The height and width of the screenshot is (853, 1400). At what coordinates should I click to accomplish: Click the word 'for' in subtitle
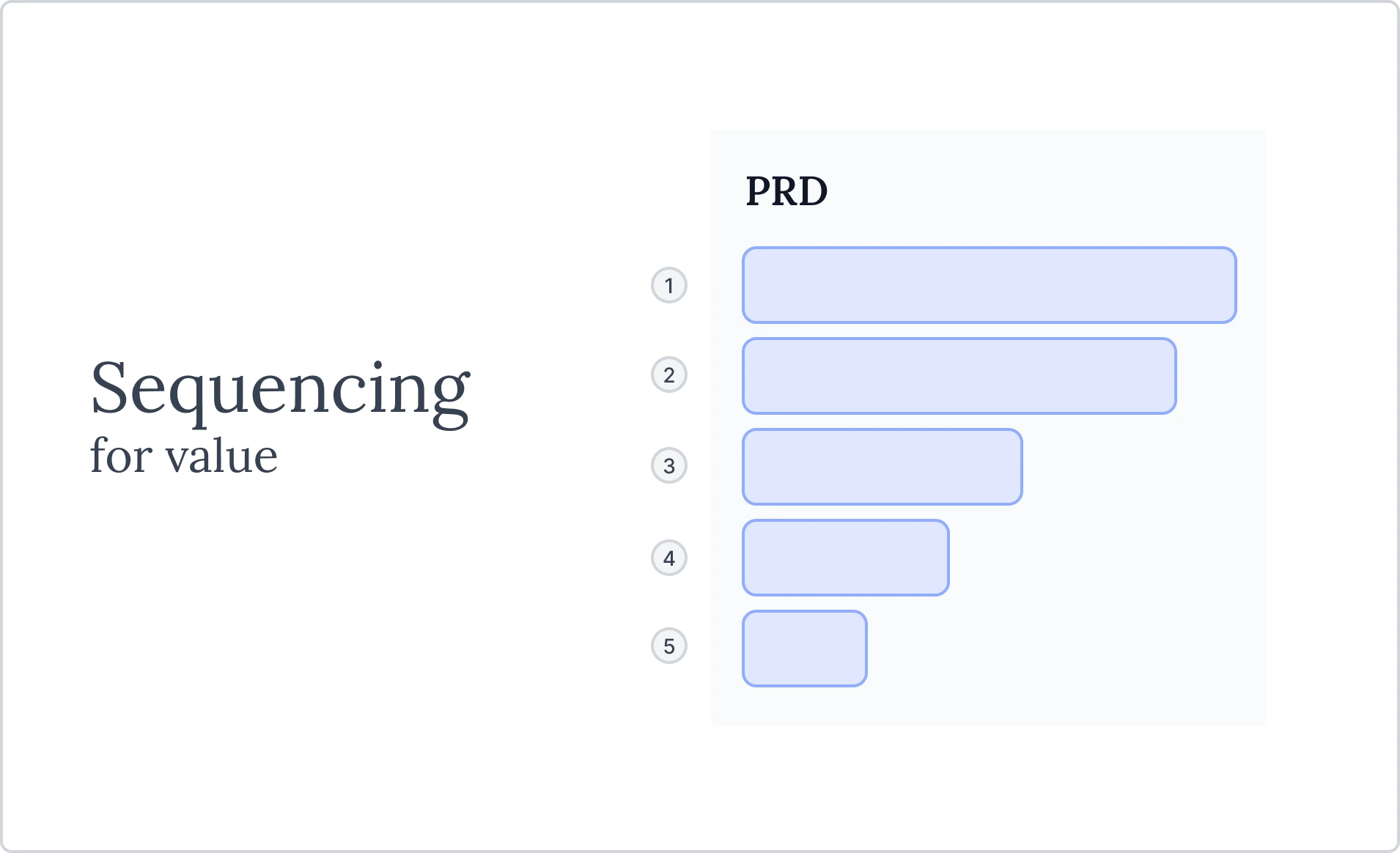pos(120,456)
